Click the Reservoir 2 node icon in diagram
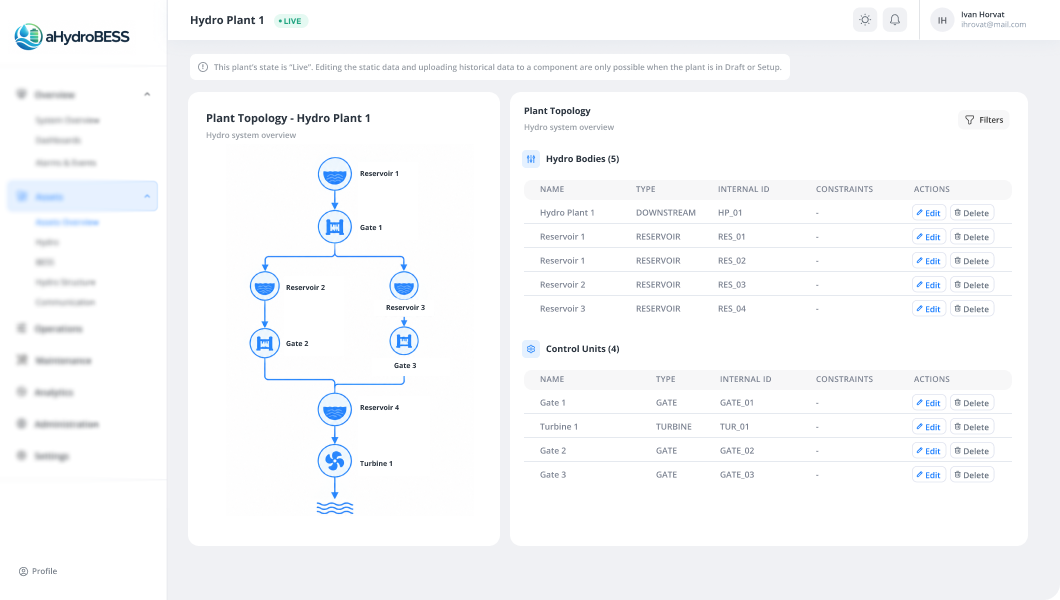1060x600 pixels. click(264, 286)
